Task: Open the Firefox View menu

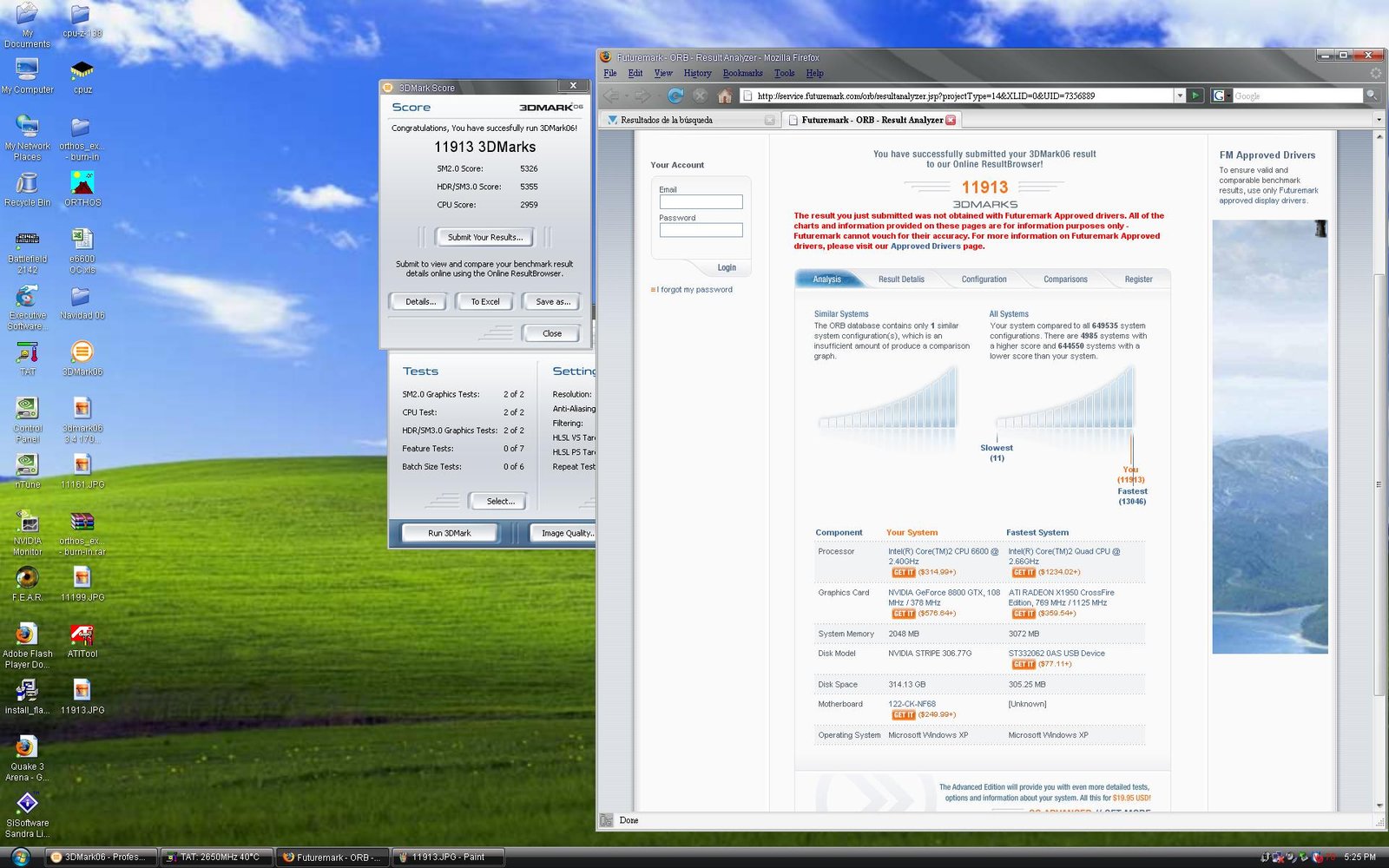Action: (x=663, y=73)
